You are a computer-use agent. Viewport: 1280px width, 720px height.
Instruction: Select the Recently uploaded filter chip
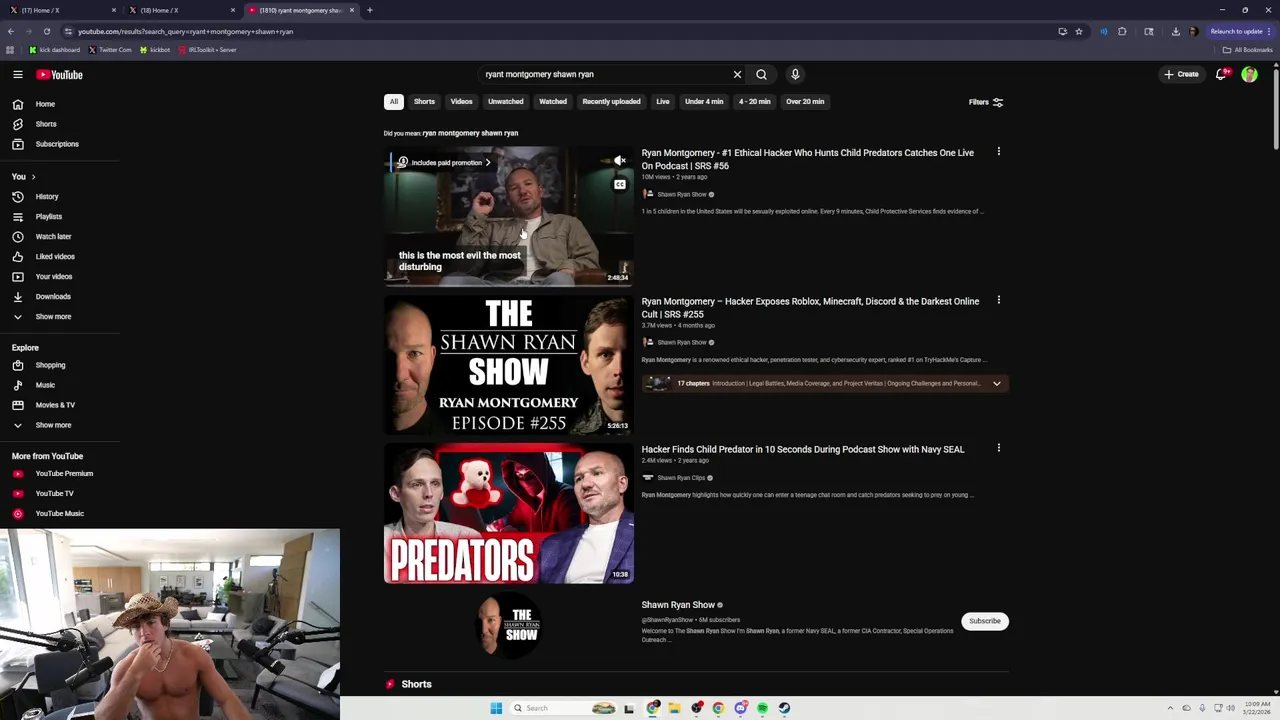pos(611,101)
